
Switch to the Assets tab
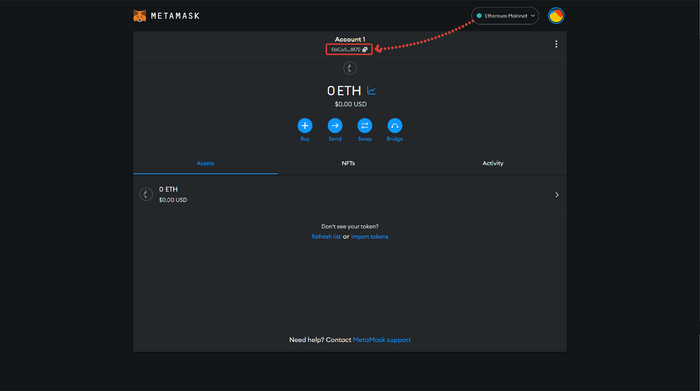pos(205,163)
